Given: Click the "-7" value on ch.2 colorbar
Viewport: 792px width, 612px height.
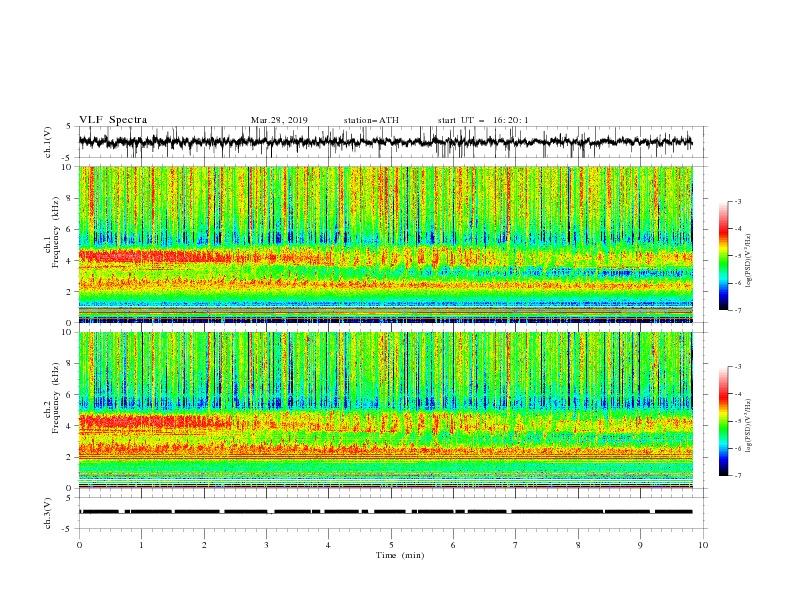Looking at the screenshot, I should click(x=738, y=476).
